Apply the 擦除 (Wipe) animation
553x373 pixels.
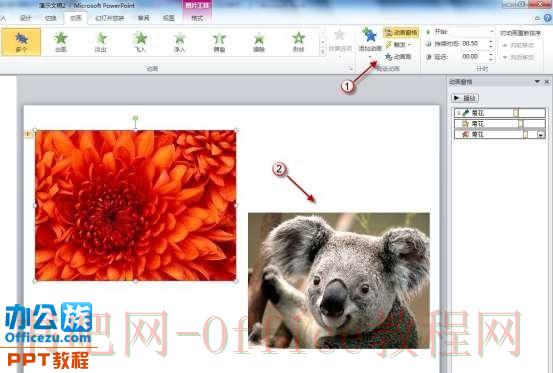click(x=259, y=42)
